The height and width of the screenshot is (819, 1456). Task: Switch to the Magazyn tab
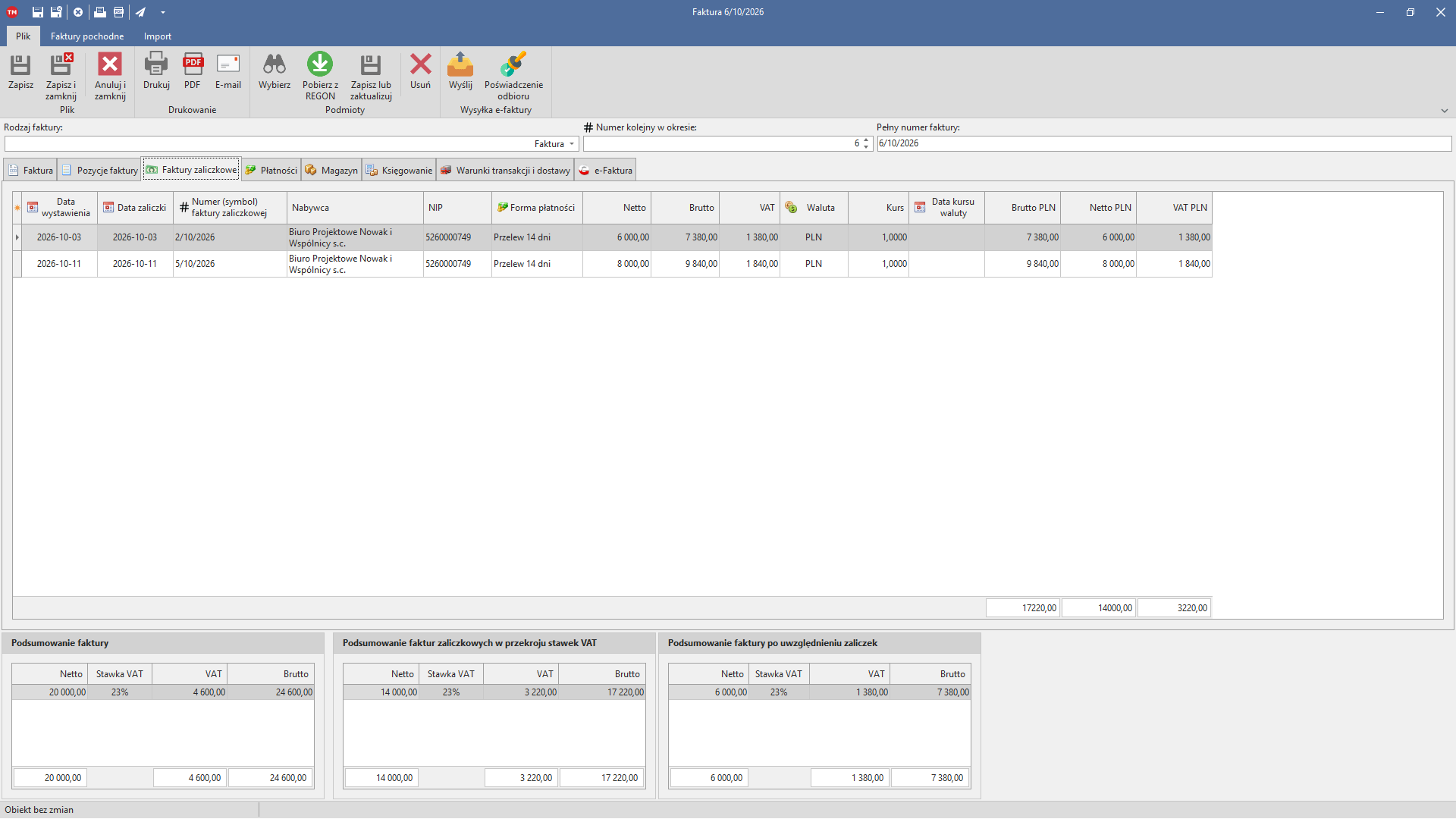[x=331, y=170]
